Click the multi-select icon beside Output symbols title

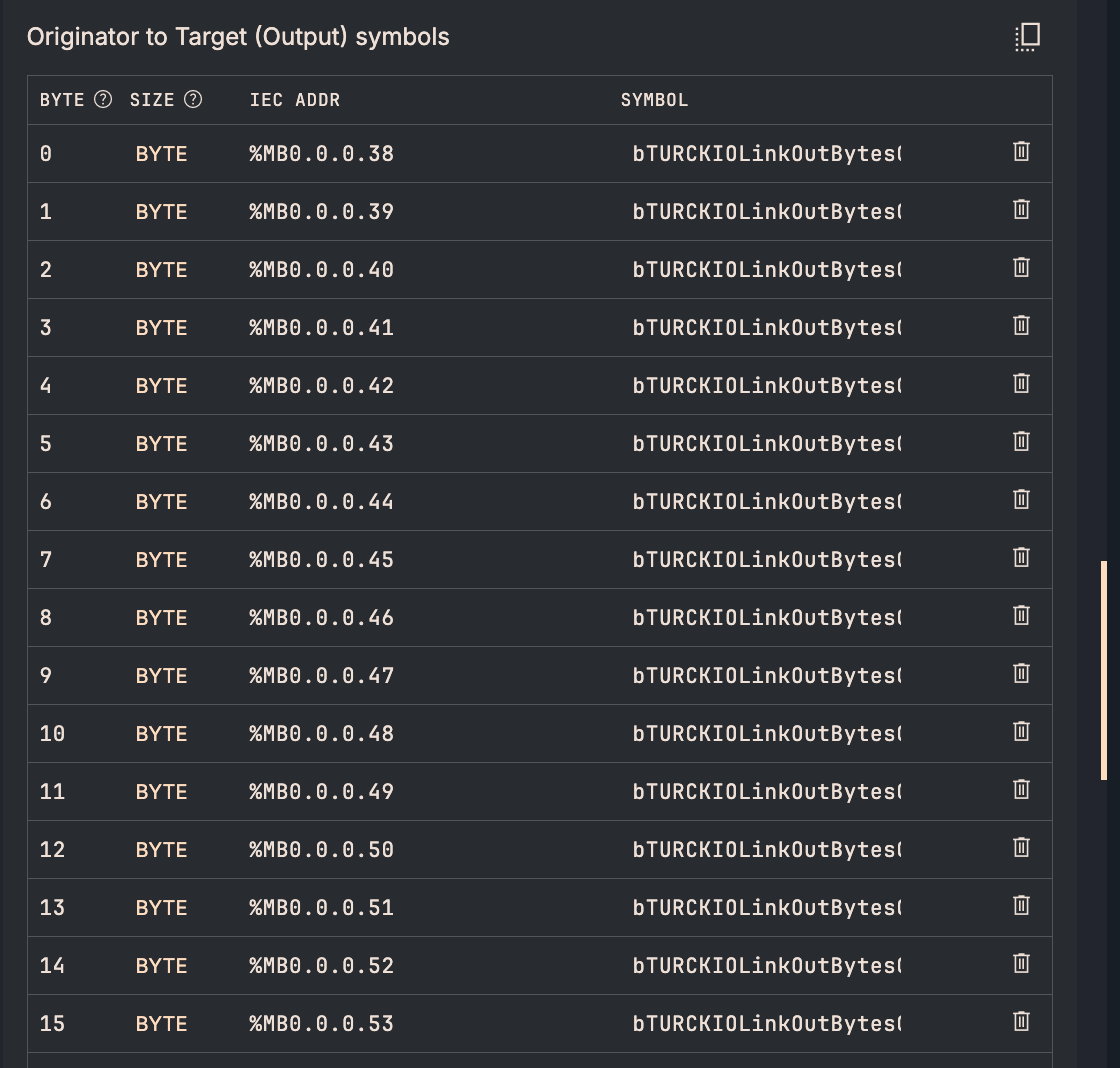click(1027, 37)
